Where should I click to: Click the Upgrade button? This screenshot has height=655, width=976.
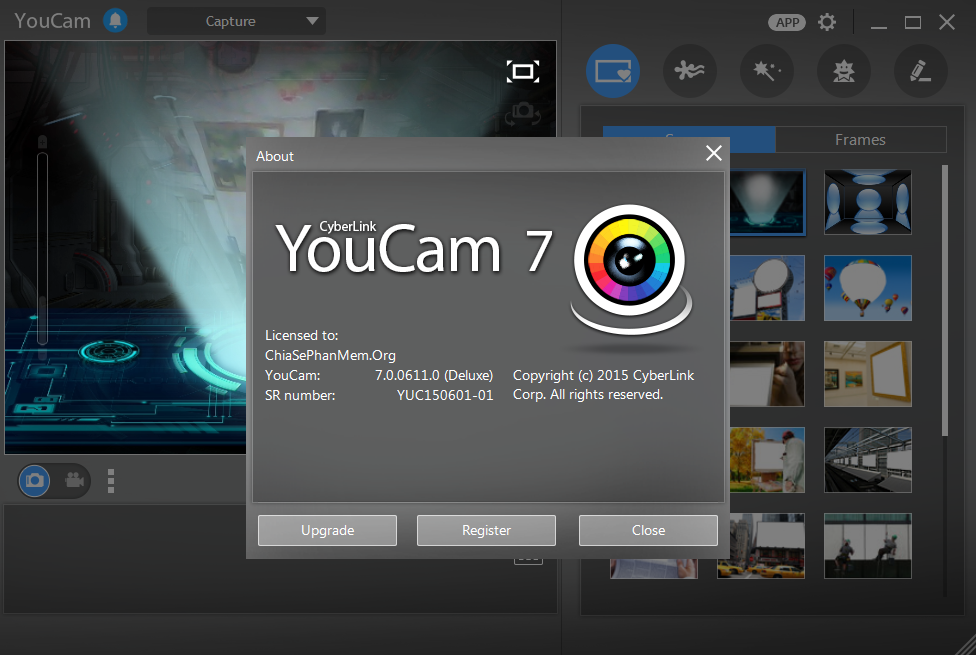[327, 530]
